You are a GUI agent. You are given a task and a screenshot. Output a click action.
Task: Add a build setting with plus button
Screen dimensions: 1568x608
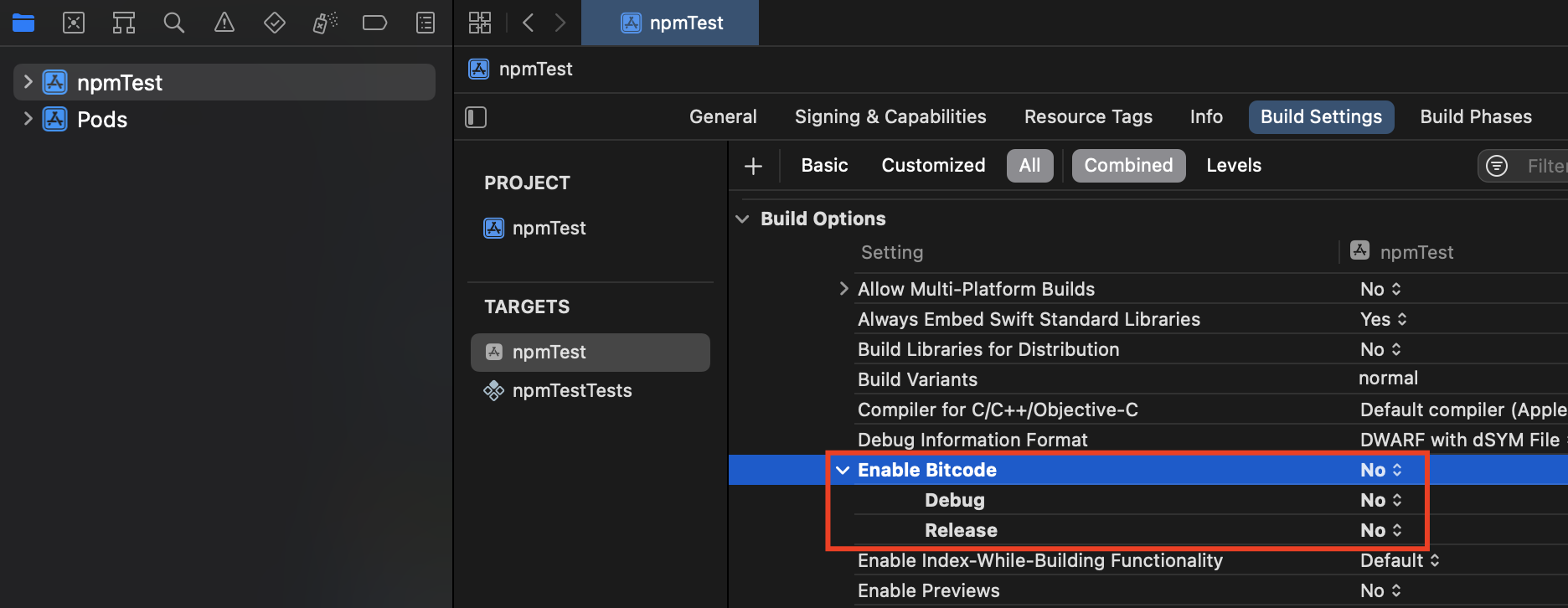753,166
